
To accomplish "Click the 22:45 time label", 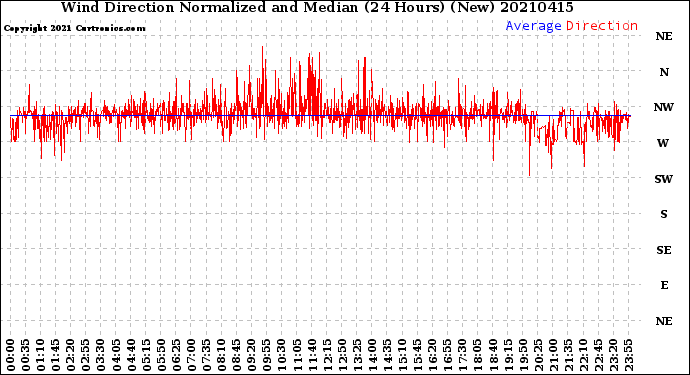I will [x=598, y=355].
